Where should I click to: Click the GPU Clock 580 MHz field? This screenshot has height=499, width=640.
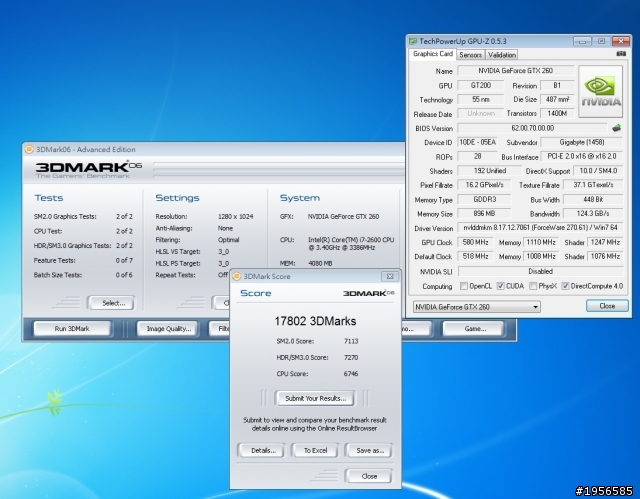475,242
